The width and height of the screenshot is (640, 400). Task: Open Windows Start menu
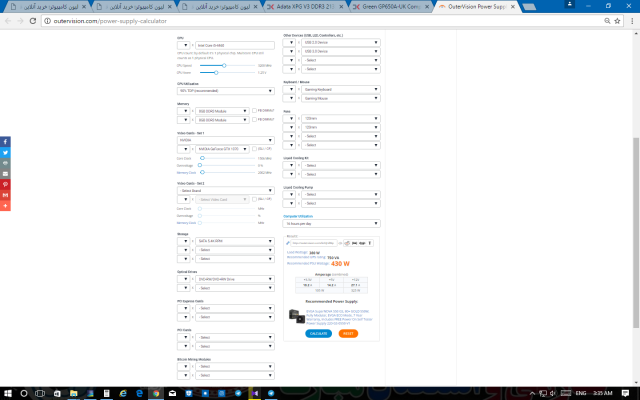coord(7,393)
